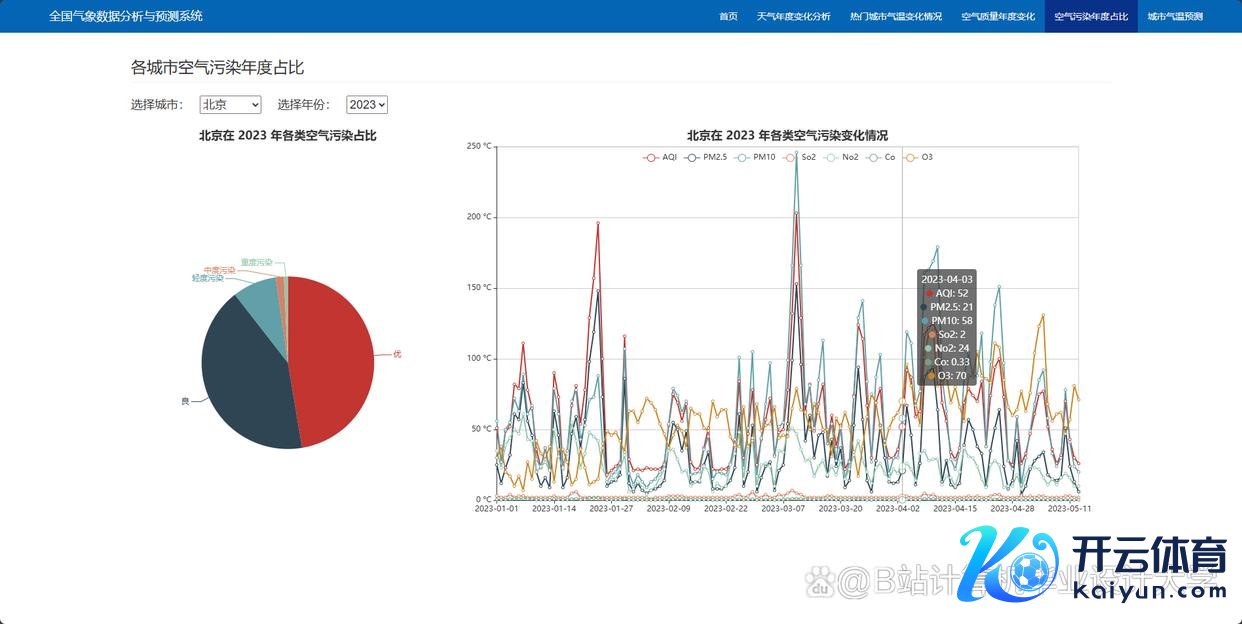
Task: Click the No2 legend marker
Action: [841, 157]
